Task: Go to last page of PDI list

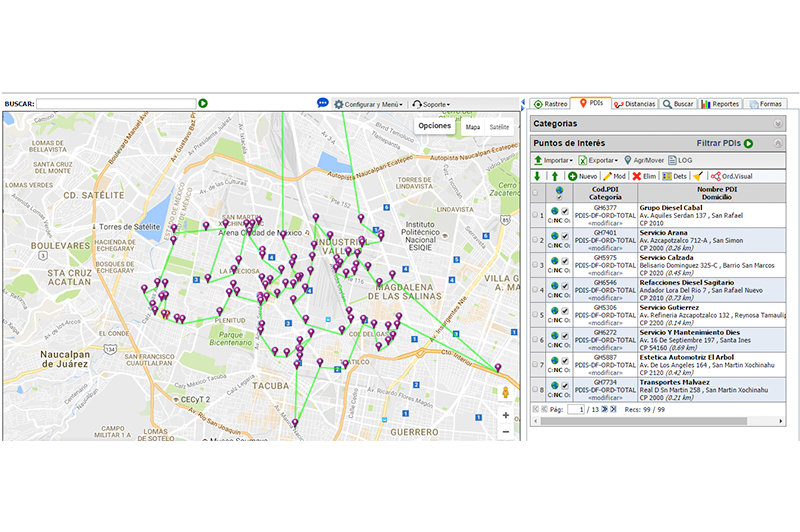Action: pos(613,409)
